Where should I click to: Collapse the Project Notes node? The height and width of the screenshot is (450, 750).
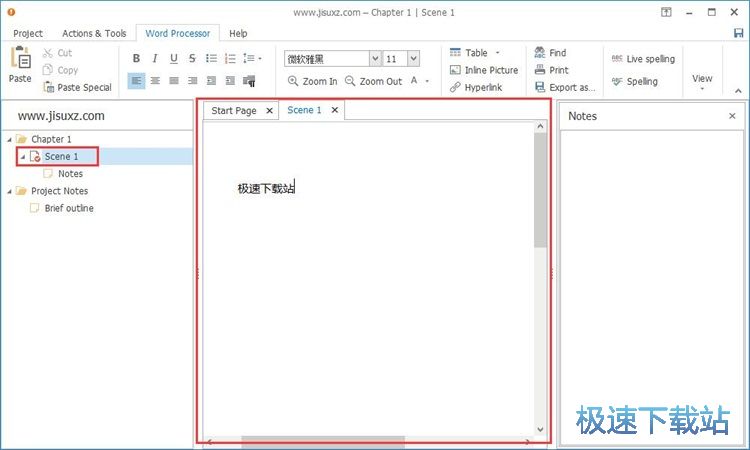(10, 191)
